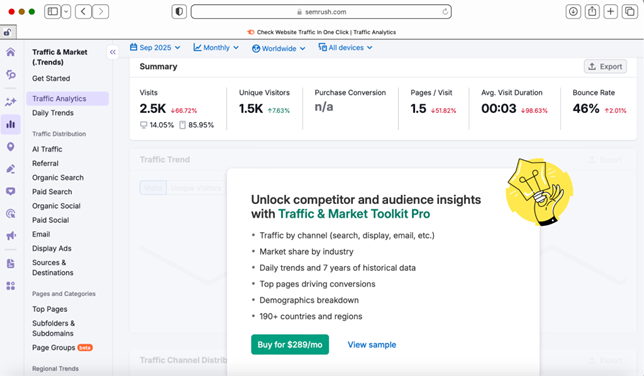Click the Safari share icon
Image resolution: width=644 pixels, height=376 pixels.
coord(592,12)
